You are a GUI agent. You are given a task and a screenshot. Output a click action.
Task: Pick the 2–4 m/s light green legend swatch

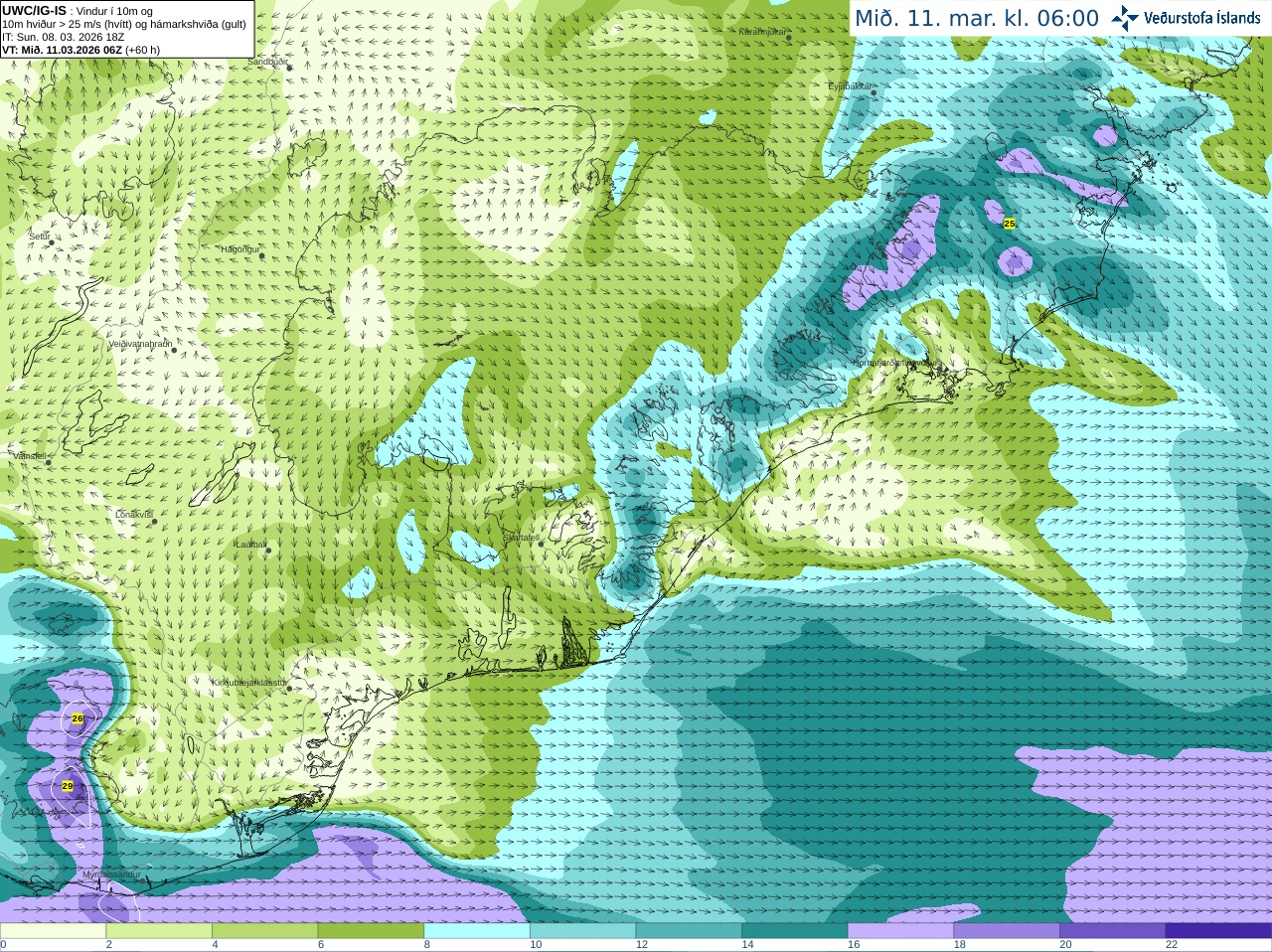tap(159, 930)
